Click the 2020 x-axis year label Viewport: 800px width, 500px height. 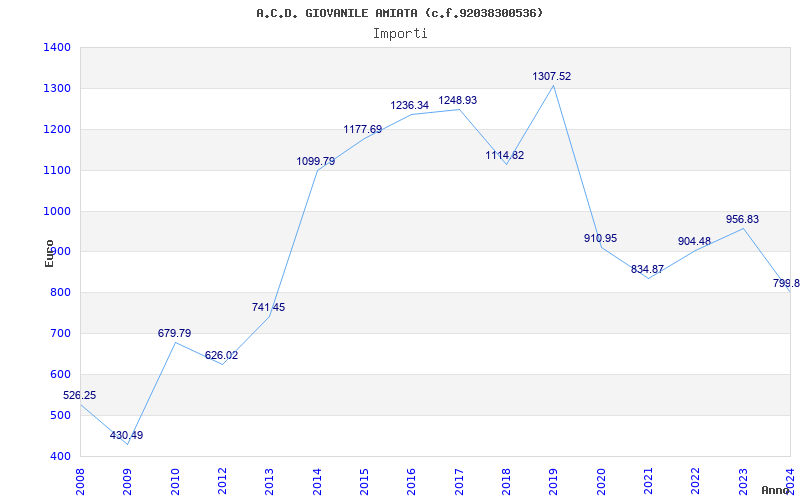click(x=601, y=482)
